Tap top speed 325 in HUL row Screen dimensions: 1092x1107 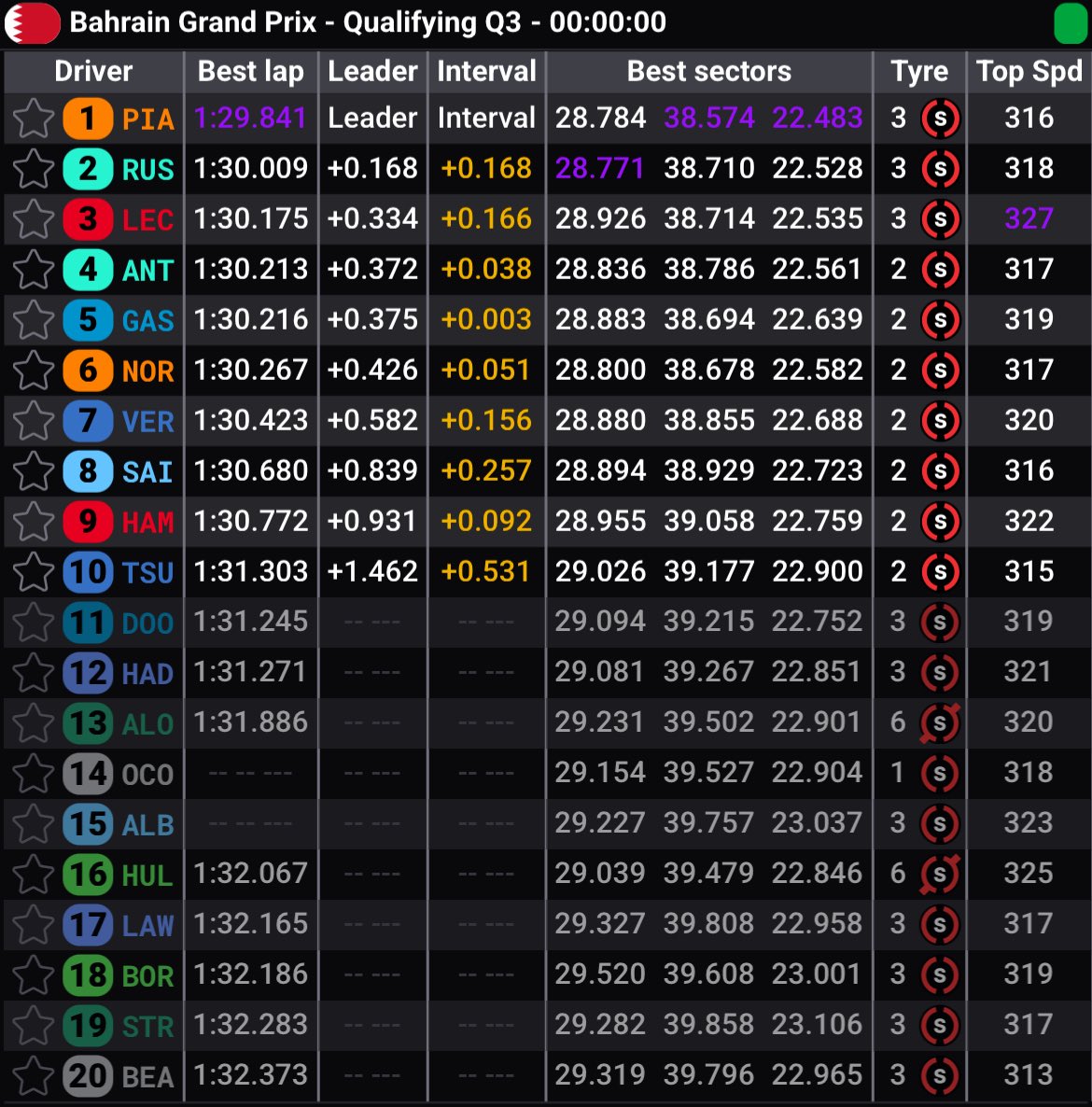coord(1029,874)
